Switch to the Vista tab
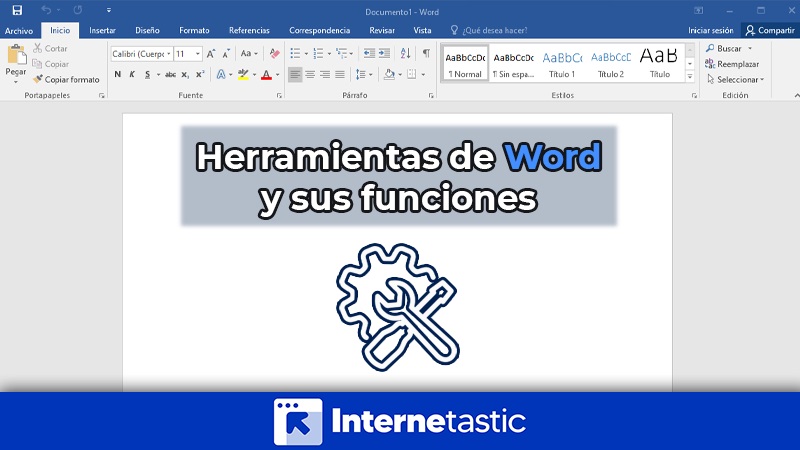The image size is (800, 450). tap(422, 31)
